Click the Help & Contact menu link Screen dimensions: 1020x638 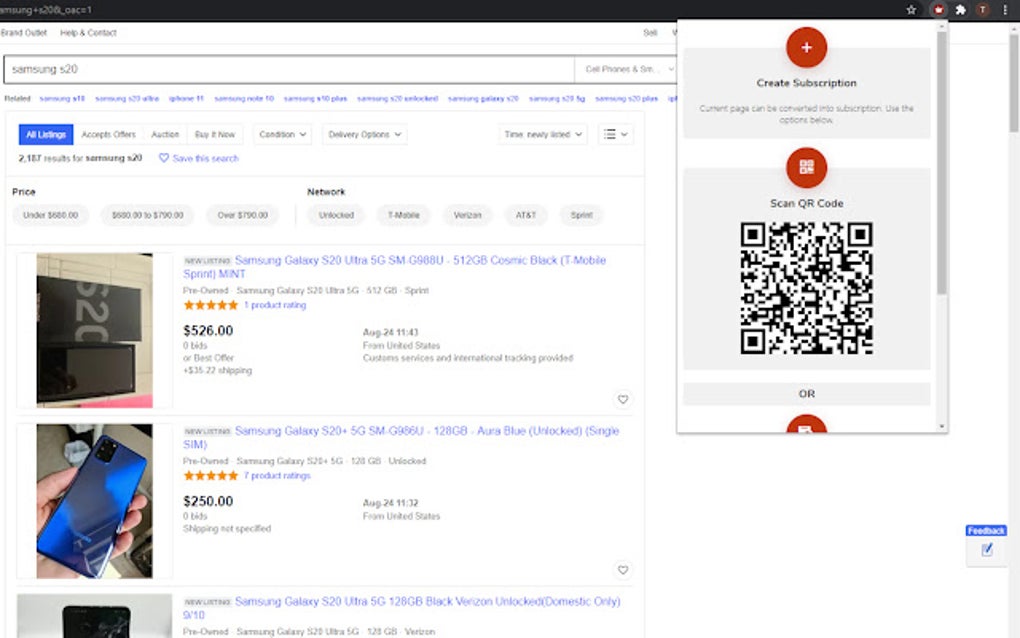click(88, 33)
